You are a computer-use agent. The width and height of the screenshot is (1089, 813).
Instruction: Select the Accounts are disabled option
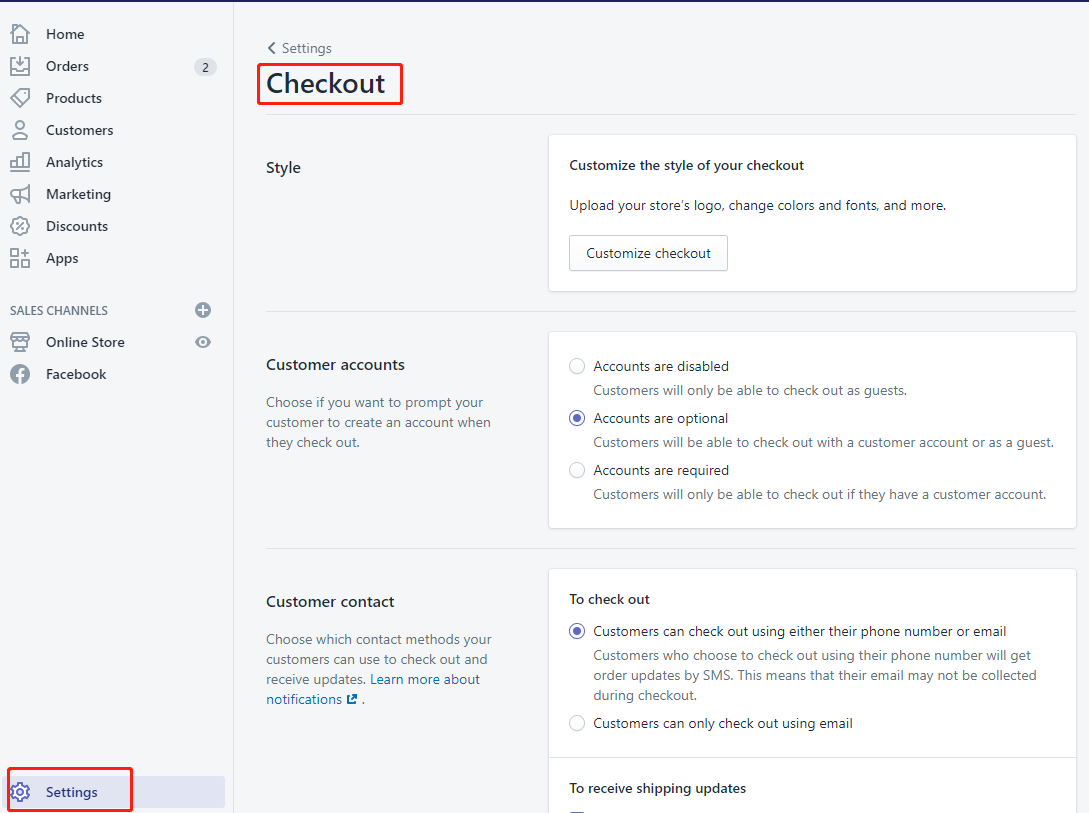click(x=577, y=366)
